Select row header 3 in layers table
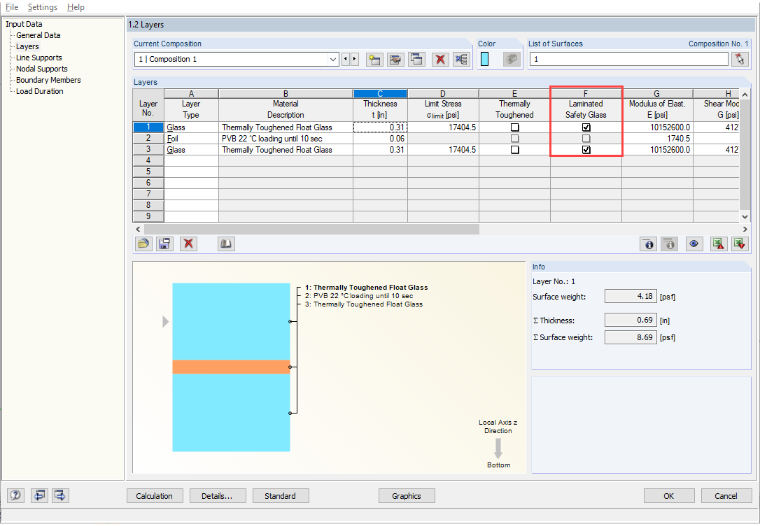The image size is (760, 526). [148, 149]
